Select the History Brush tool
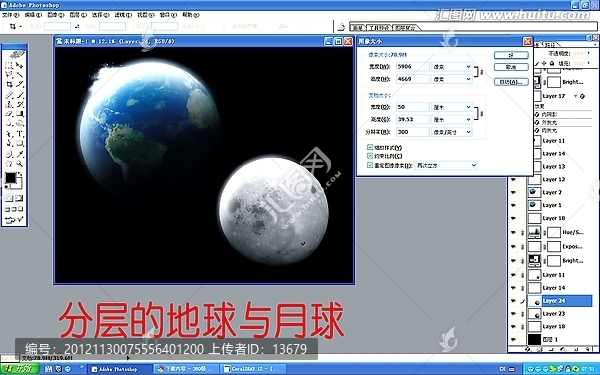 (20, 104)
